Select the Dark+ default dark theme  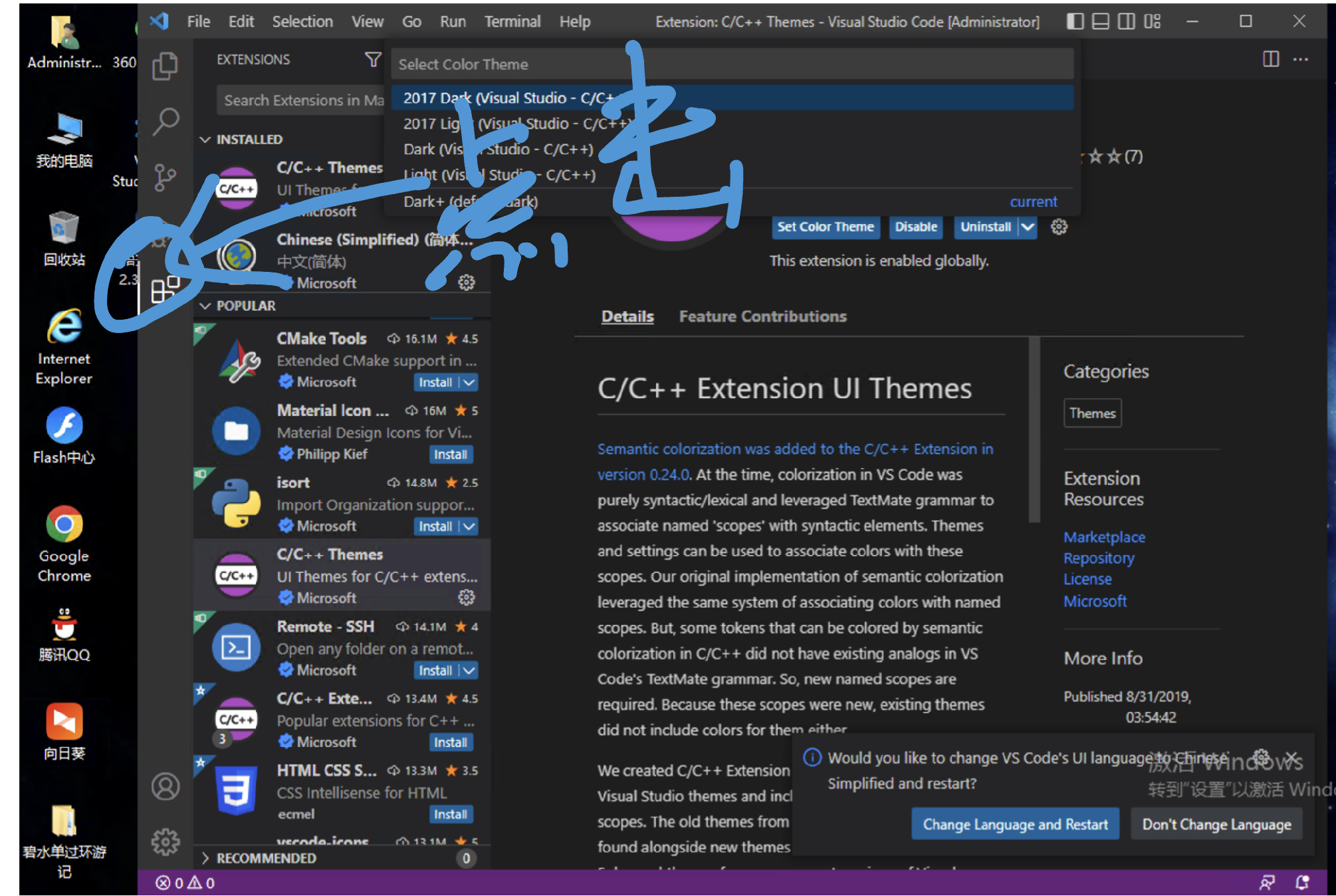pyautogui.click(x=732, y=201)
